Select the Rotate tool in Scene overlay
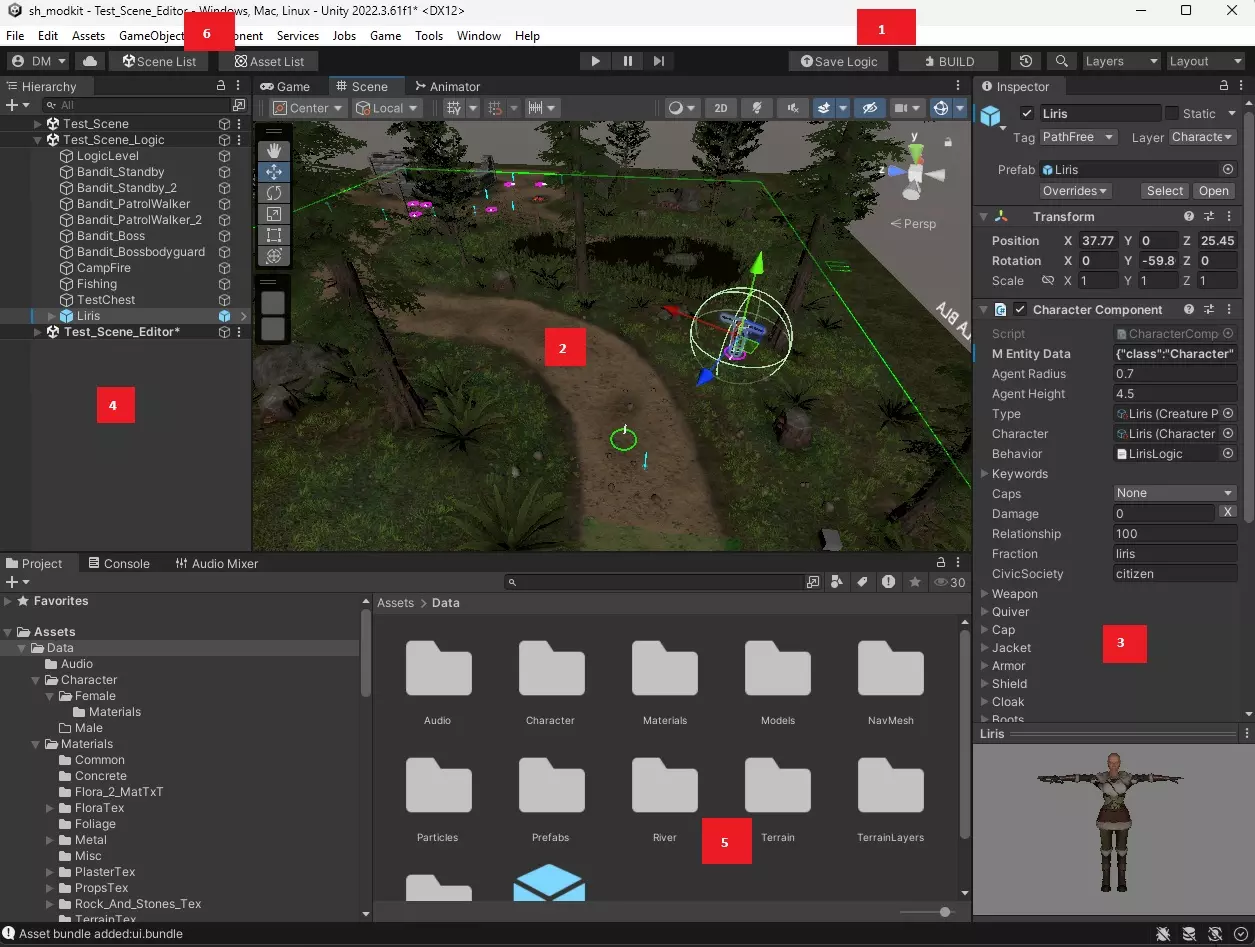The width and height of the screenshot is (1255, 947). pyautogui.click(x=274, y=192)
